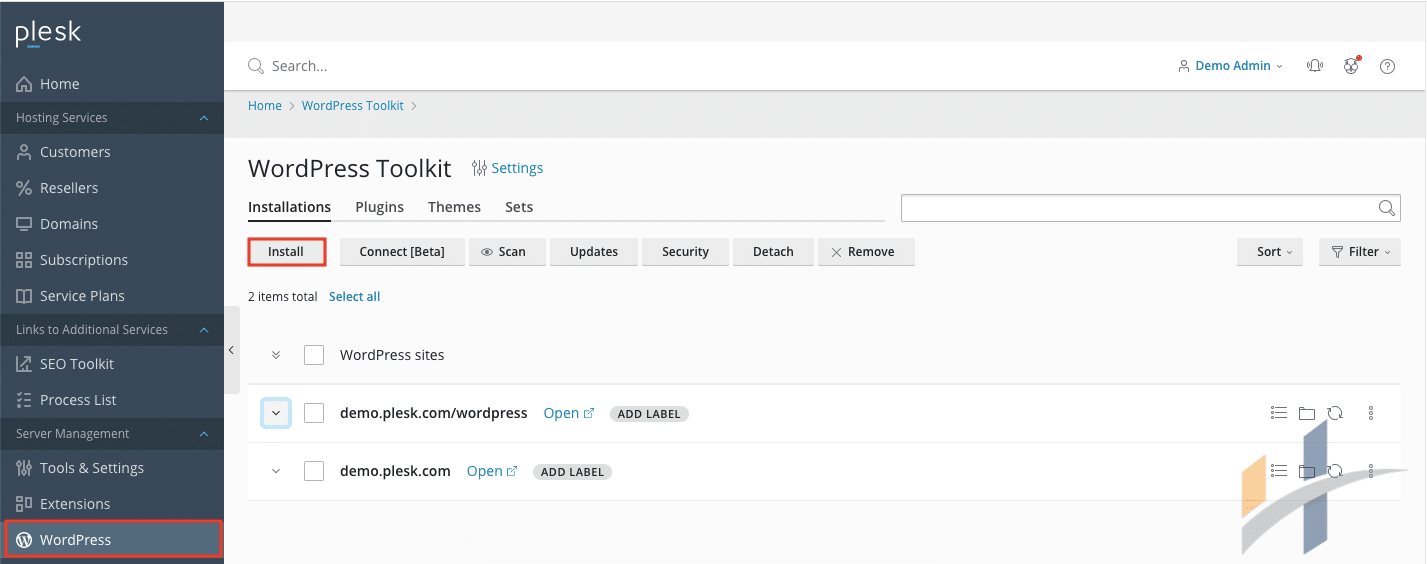Click the magnifier icon in the top search bar
The width and height of the screenshot is (1427, 564).
point(257,66)
